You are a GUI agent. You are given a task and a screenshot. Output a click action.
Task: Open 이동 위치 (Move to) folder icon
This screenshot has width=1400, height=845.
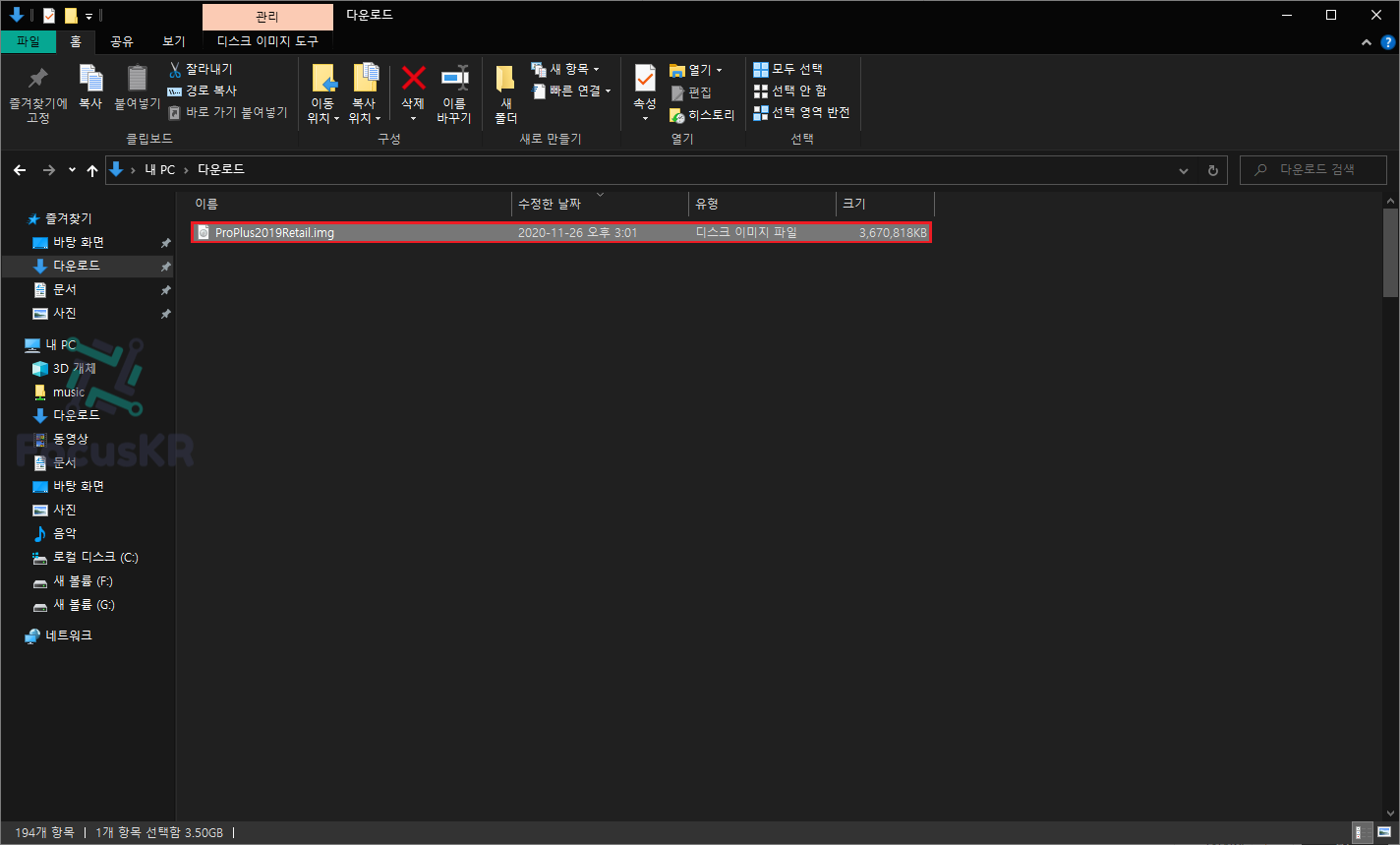[322, 78]
